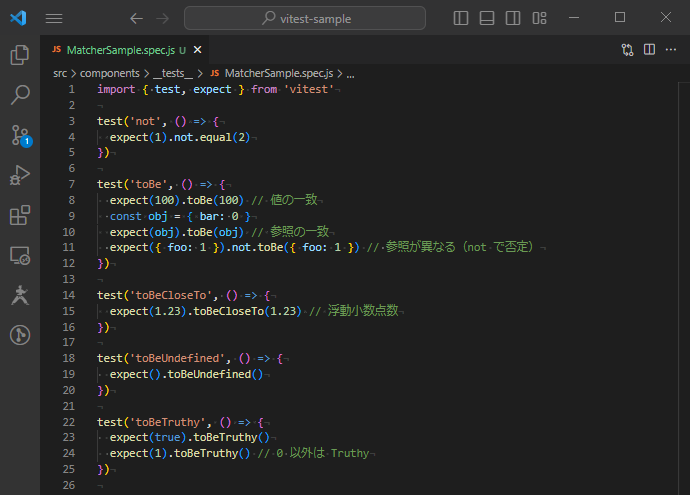Click the components breadcrumb segment
The height and width of the screenshot is (495, 690).
pos(110,73)
